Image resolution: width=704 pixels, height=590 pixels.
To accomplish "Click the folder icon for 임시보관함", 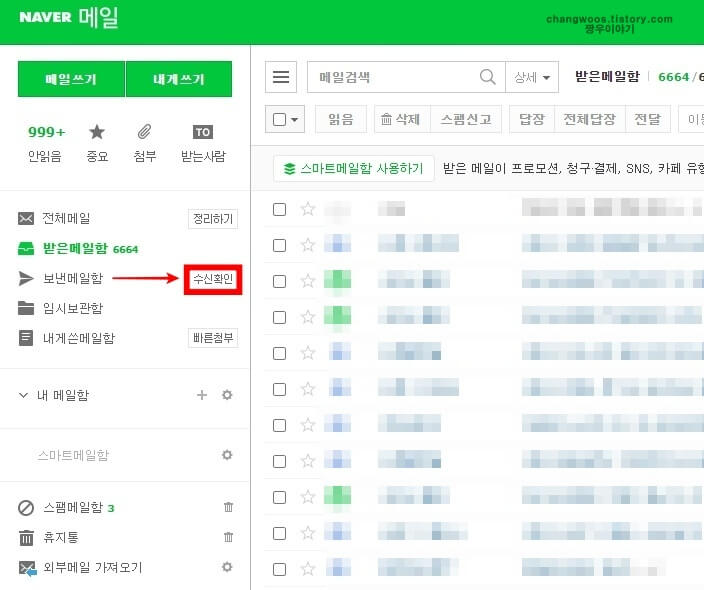I will pos(26,308).
